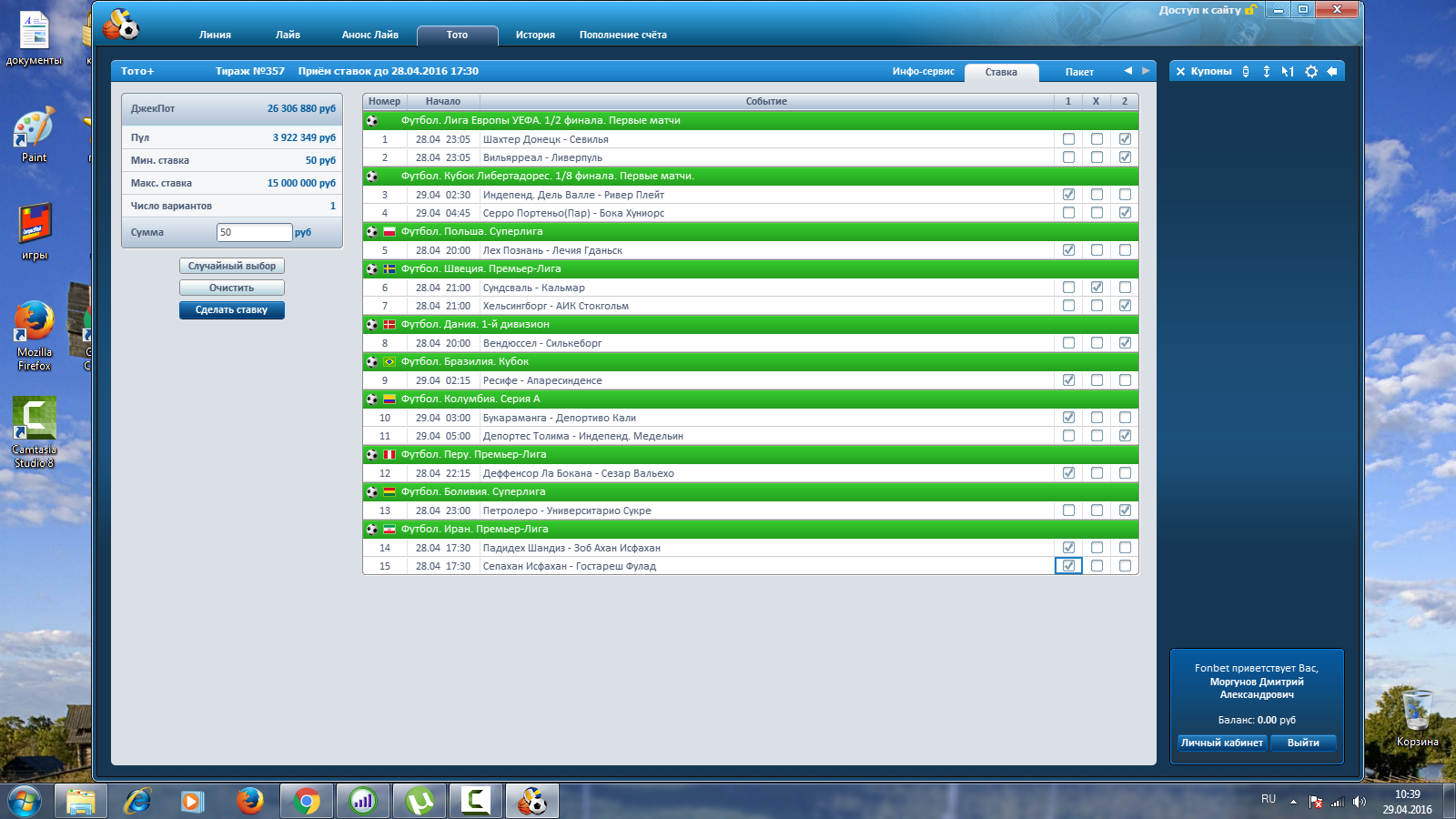Click the boxed up-down arrows icon beside Купоны
Screen dimensions: 1456x819
[x=1246, y=72]
